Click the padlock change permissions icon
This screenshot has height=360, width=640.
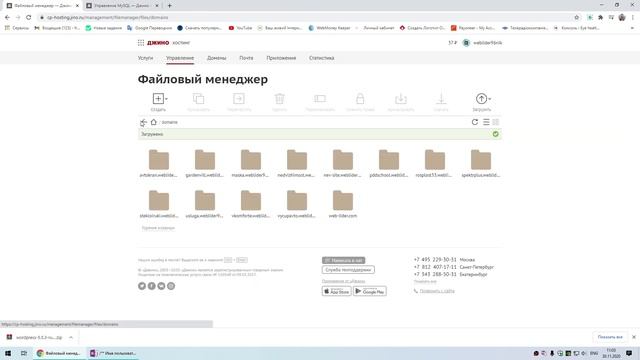point(360,99)
